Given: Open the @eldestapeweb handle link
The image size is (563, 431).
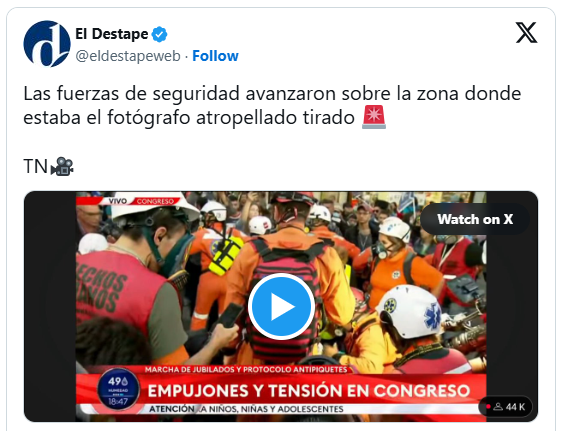Looking at the screenshot, I should coord(128,56).
